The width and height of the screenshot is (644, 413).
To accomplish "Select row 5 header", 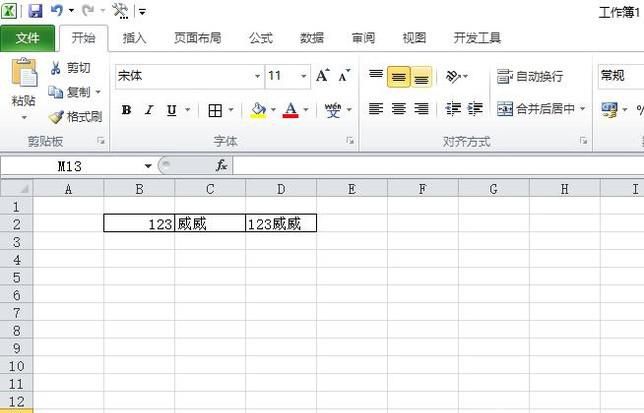I will pos(16,277).
